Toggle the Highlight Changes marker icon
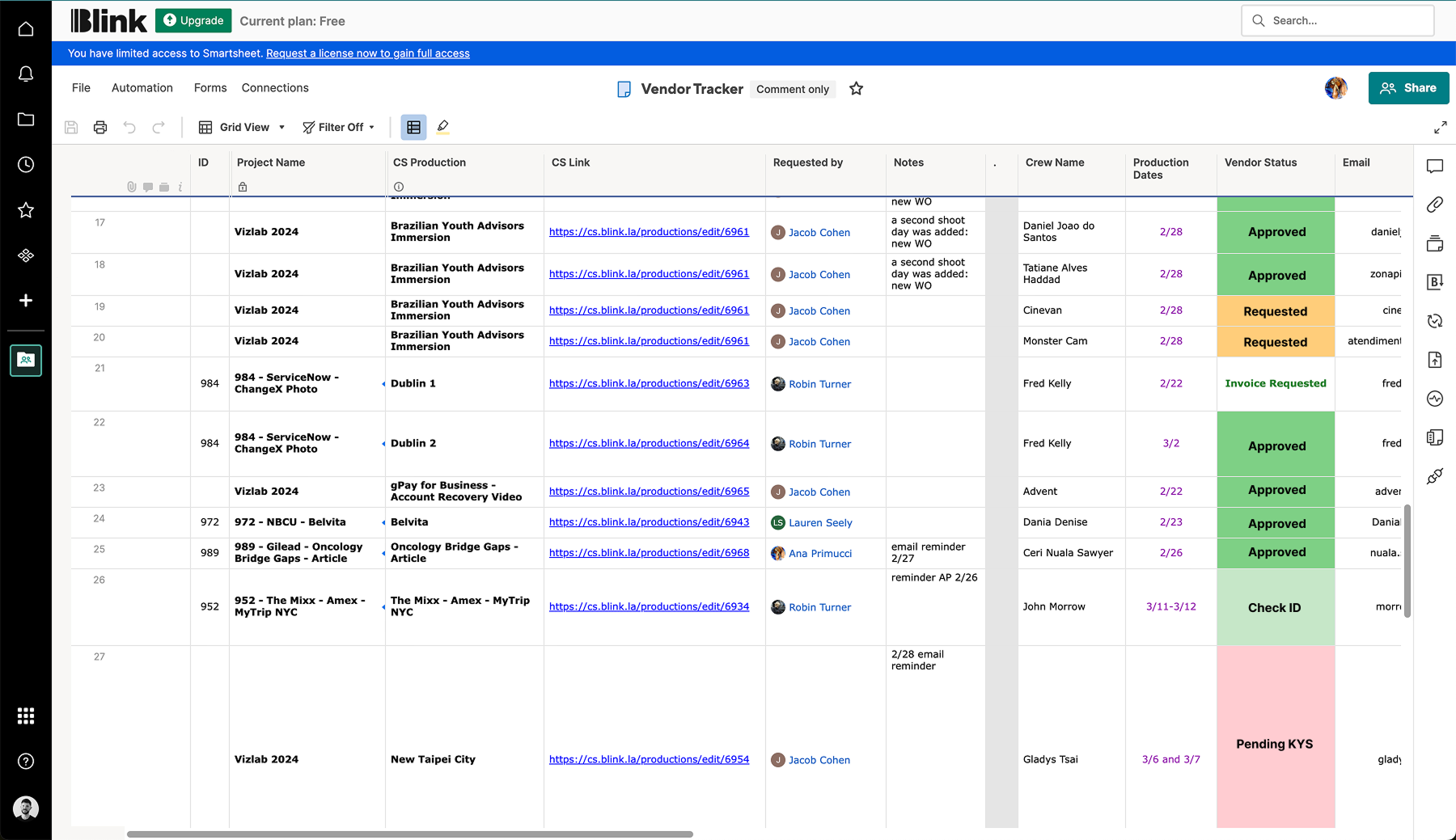This screenshot has width=1456, height=840. [x=442, y=127]
